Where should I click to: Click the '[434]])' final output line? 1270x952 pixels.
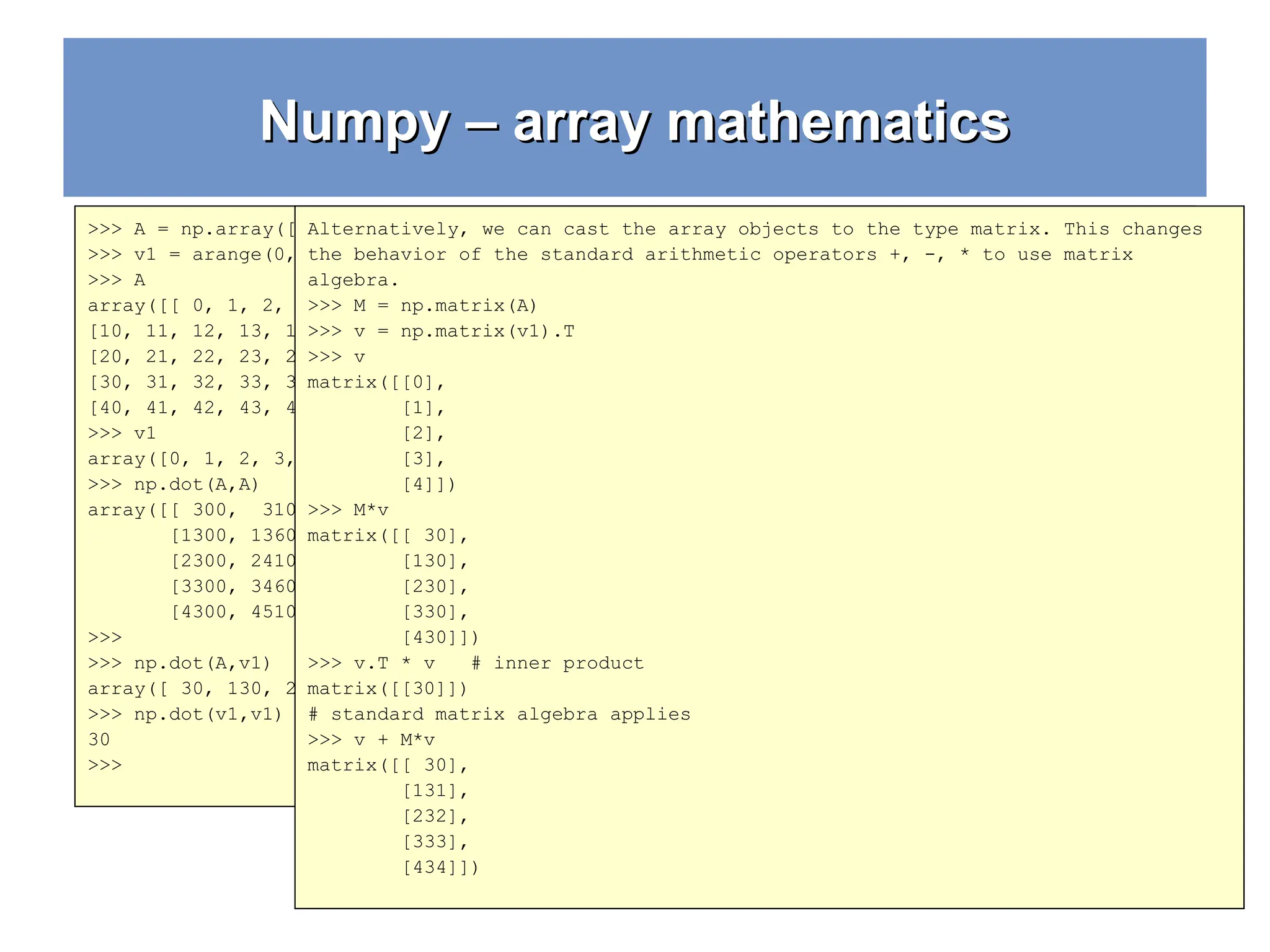pyautogui.click(x=440, y=867)
